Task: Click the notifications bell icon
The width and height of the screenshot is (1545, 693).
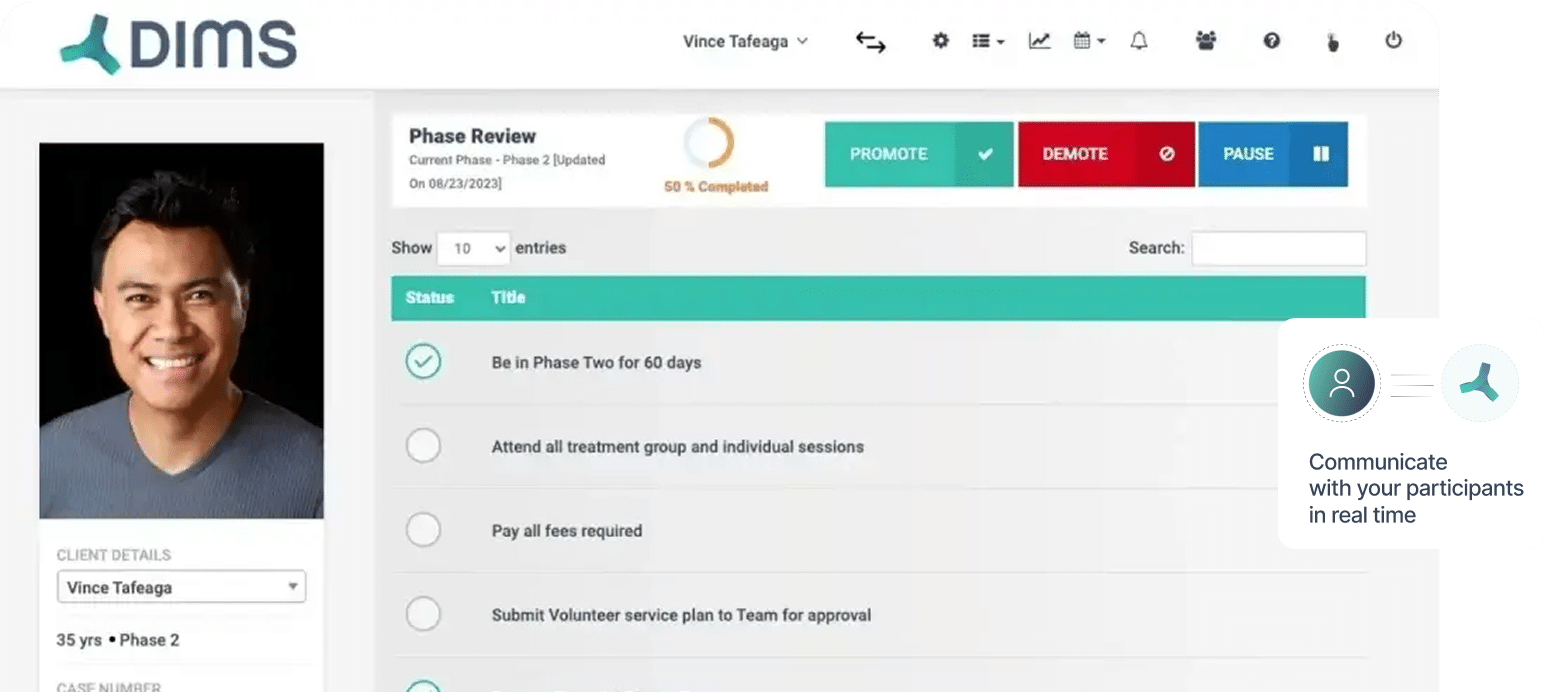Action: (1139, 41)
